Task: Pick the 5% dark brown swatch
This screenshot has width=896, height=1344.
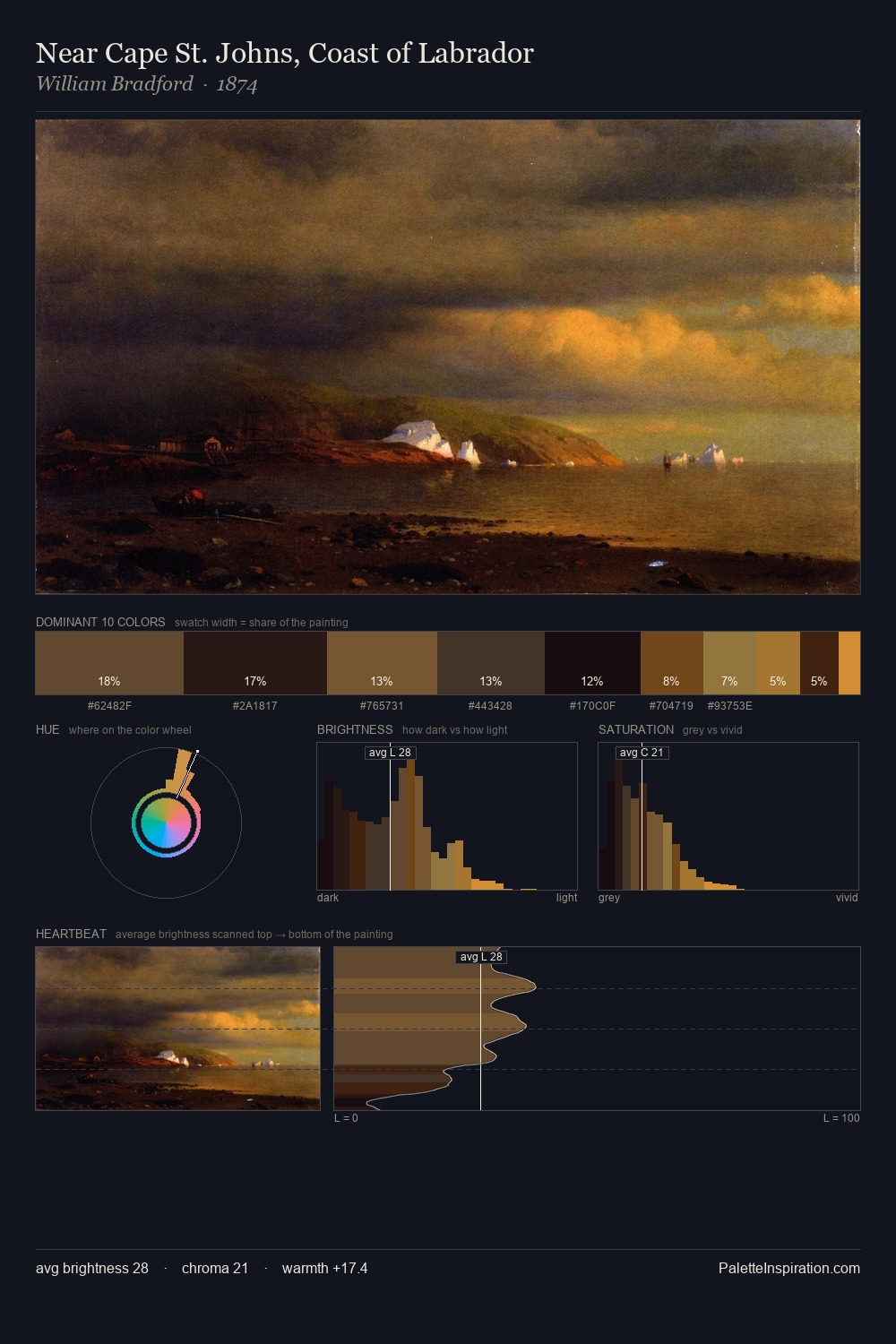Action: coord(819,663)
